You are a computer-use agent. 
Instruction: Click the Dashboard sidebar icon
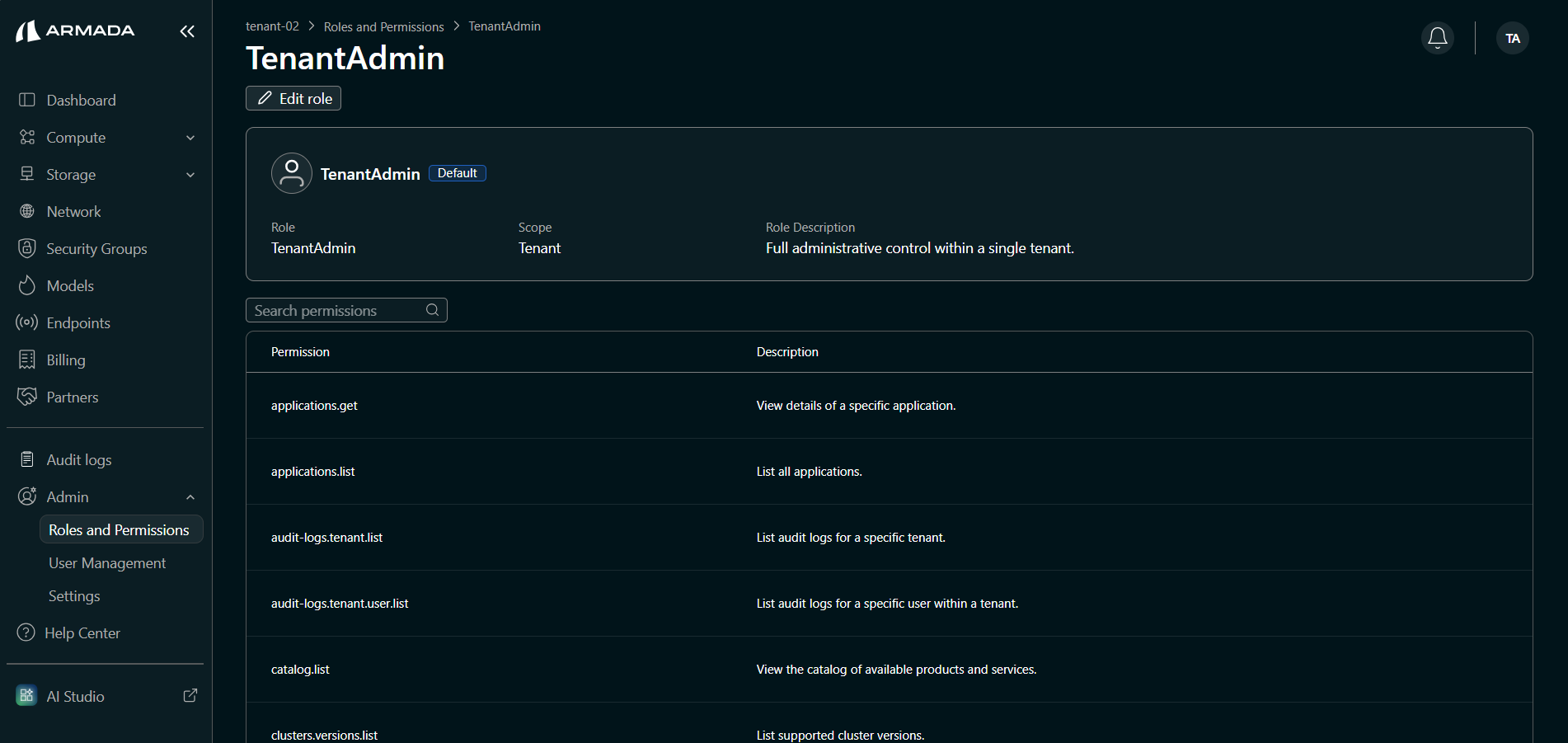click(x=27, y=100)
